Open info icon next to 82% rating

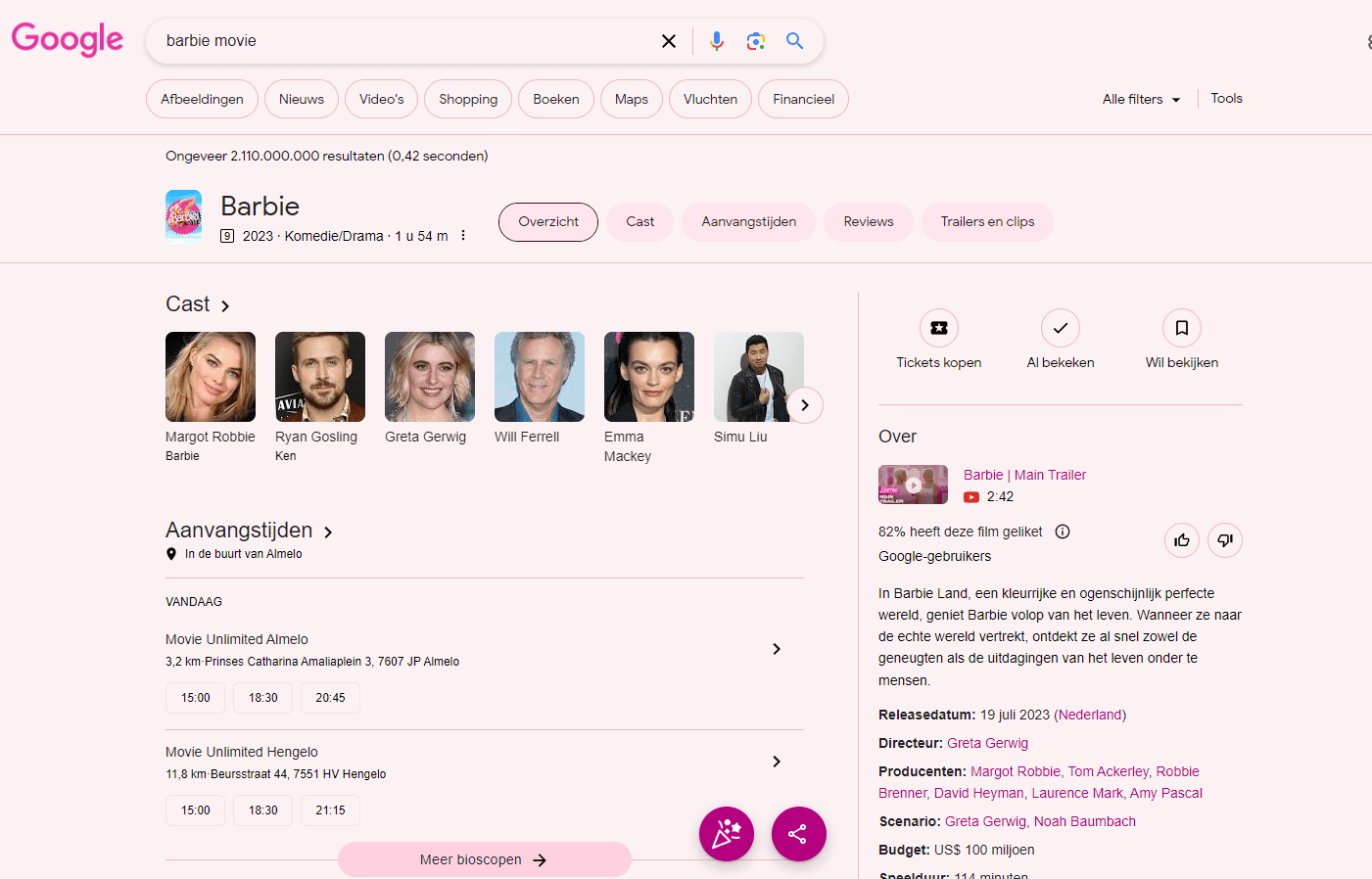[x=1063, y=532]
